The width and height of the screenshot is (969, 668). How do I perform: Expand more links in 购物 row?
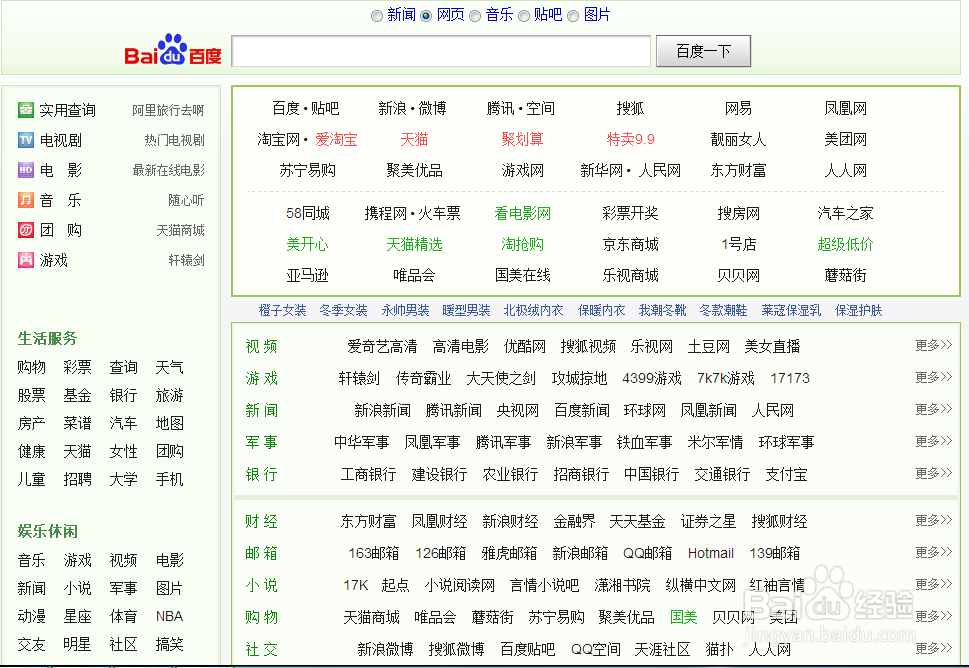[x=933, y=617]
